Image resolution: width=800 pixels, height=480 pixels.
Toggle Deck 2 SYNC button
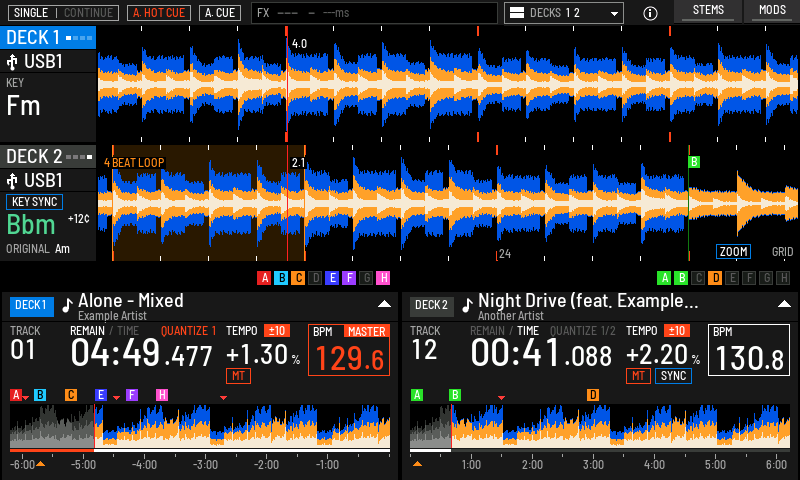coord(673,376)
